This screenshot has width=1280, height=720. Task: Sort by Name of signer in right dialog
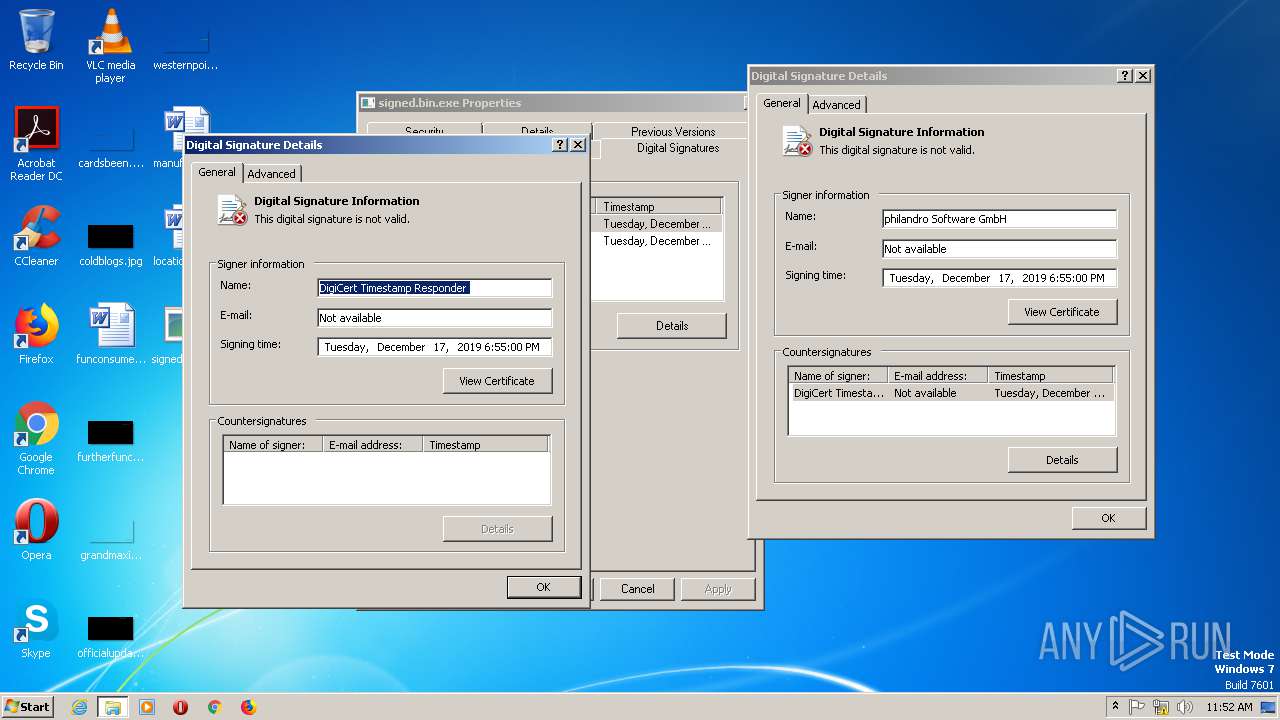tap(838, 376)
